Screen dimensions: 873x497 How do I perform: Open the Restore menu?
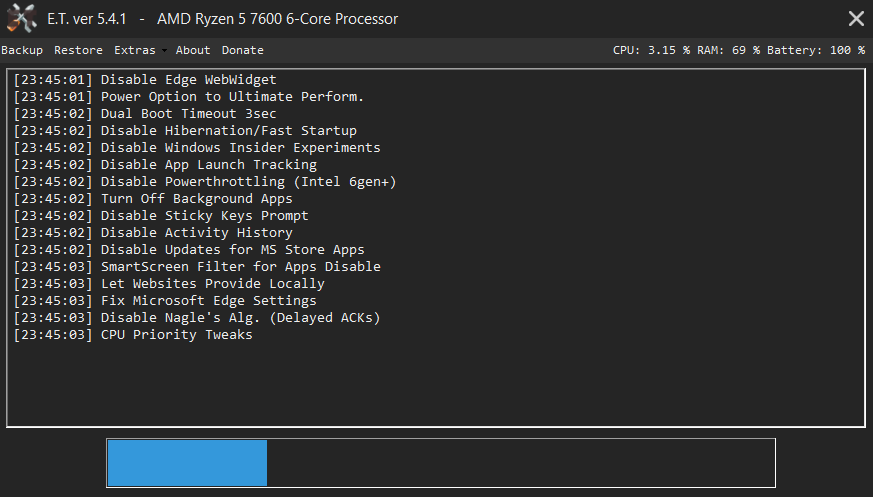(x=79, y=50)
